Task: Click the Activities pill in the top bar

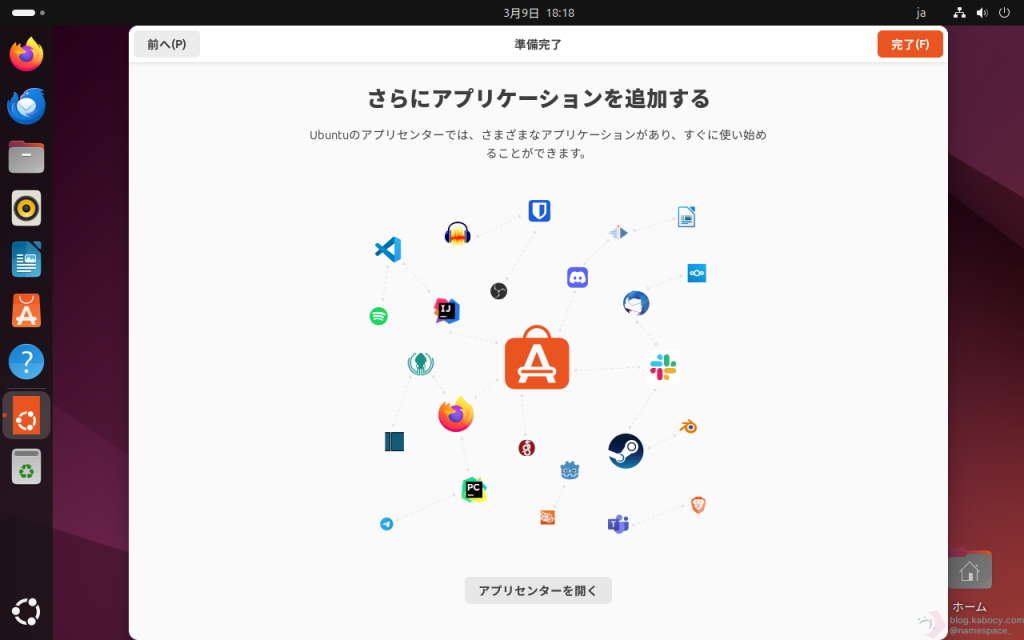Action: [24, 13]
